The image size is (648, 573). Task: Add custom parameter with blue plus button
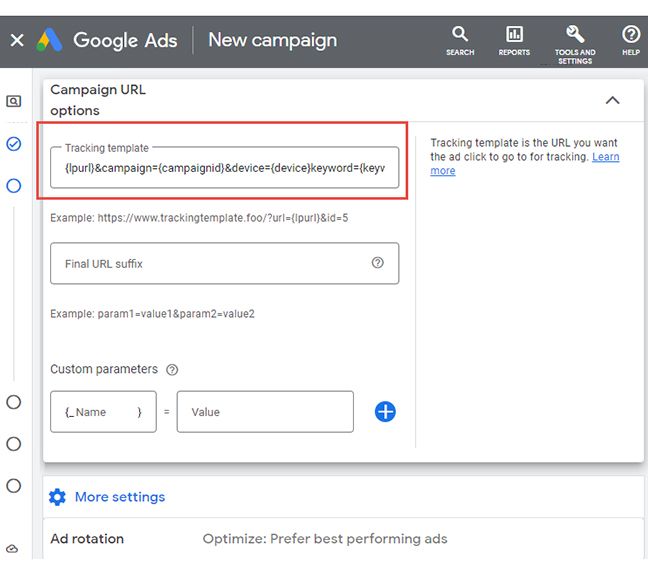(385, 411)
